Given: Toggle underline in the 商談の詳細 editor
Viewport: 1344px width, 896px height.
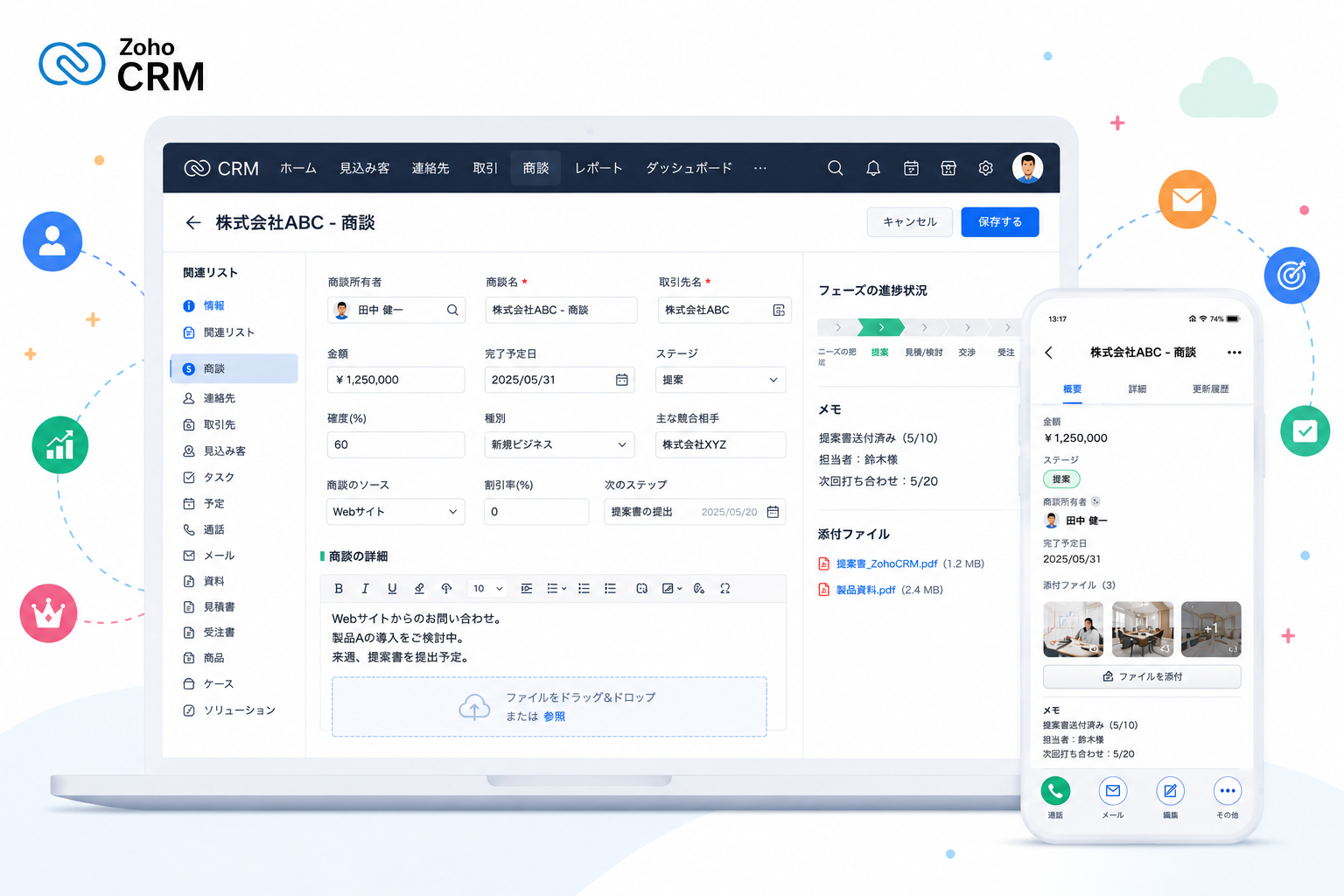Looking at the screenshot, I should click(392, 589).
